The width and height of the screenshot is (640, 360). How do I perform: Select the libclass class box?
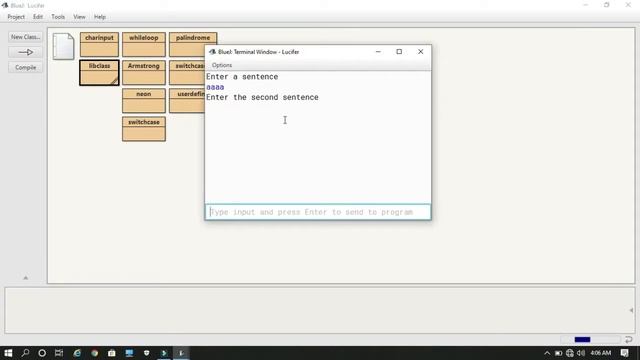99,73
